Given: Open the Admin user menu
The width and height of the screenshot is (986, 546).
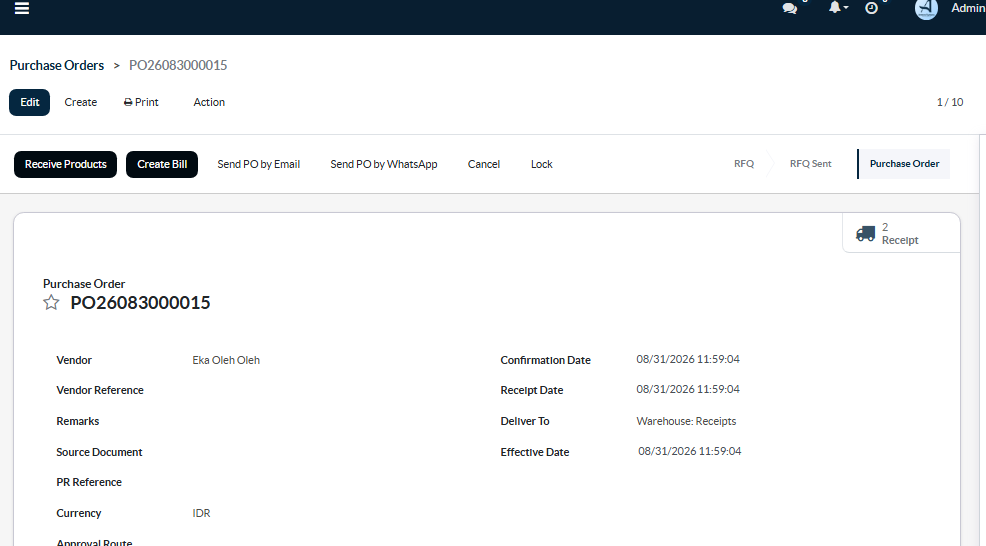Looking at the screenshot, I should [968, 8].
